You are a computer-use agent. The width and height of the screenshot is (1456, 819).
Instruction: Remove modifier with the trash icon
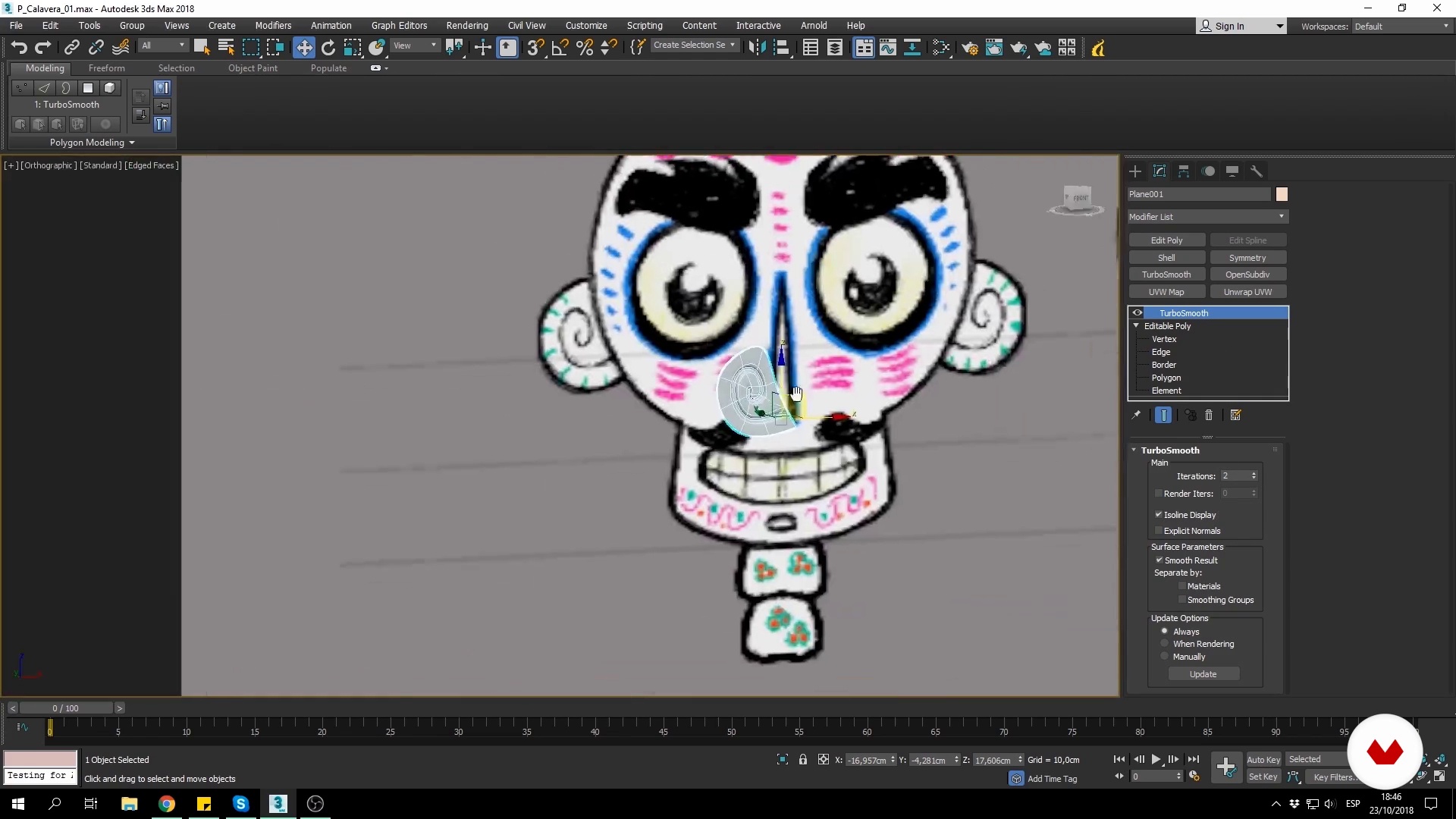click(x=1209, y=415)
